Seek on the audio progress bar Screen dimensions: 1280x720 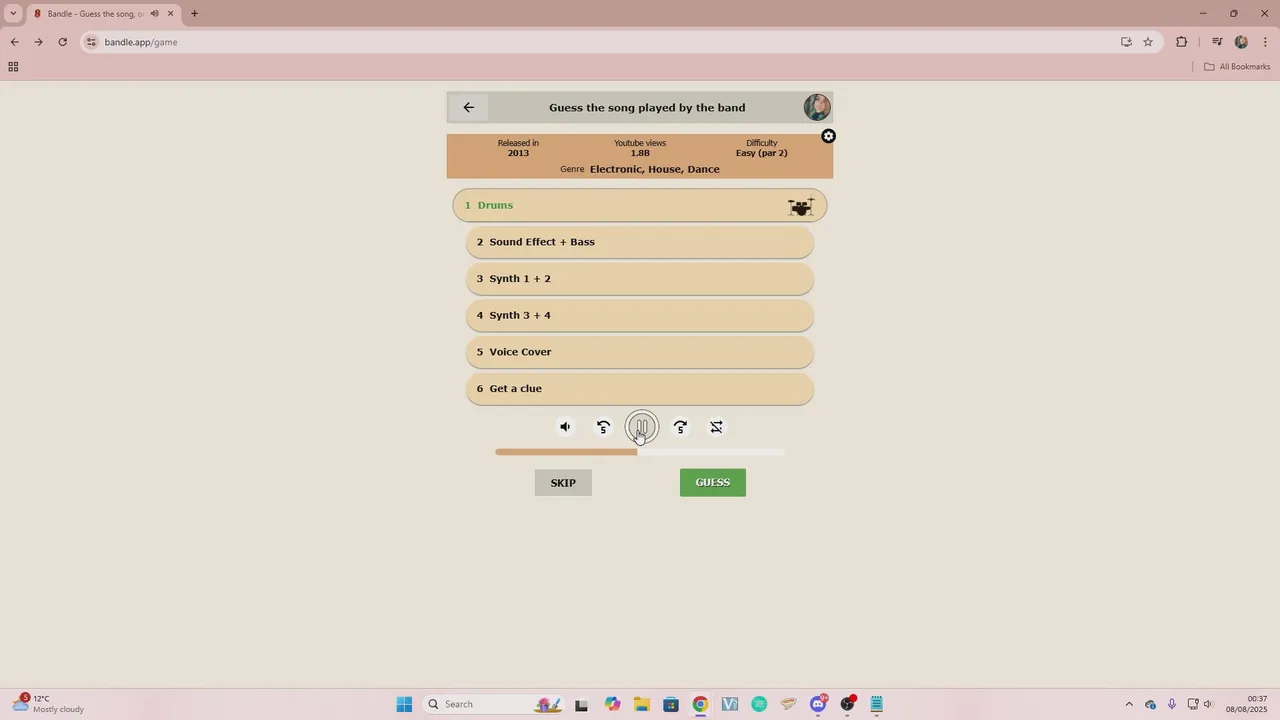[x=640, y=452]
